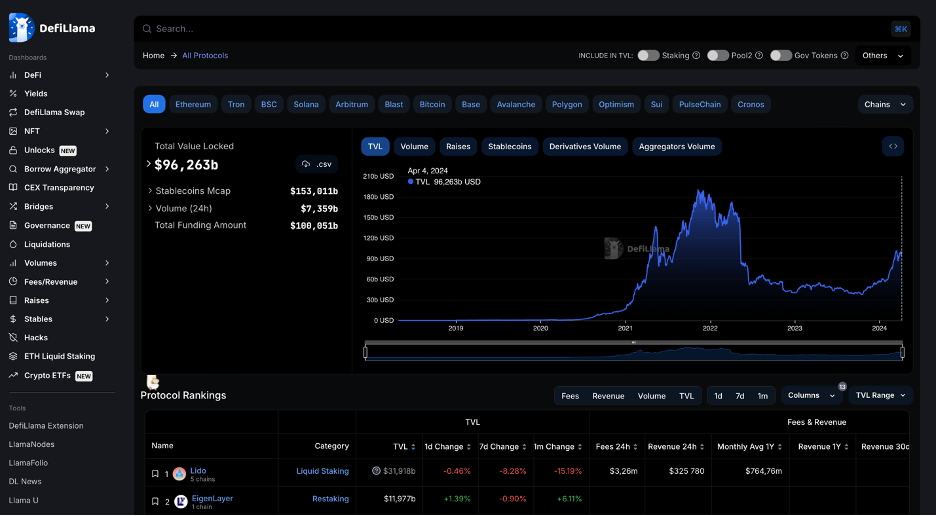Switch chart to Volume tab
Image resolution: width=936 pixels, height=516 pixels.
(x=414, y=146)
